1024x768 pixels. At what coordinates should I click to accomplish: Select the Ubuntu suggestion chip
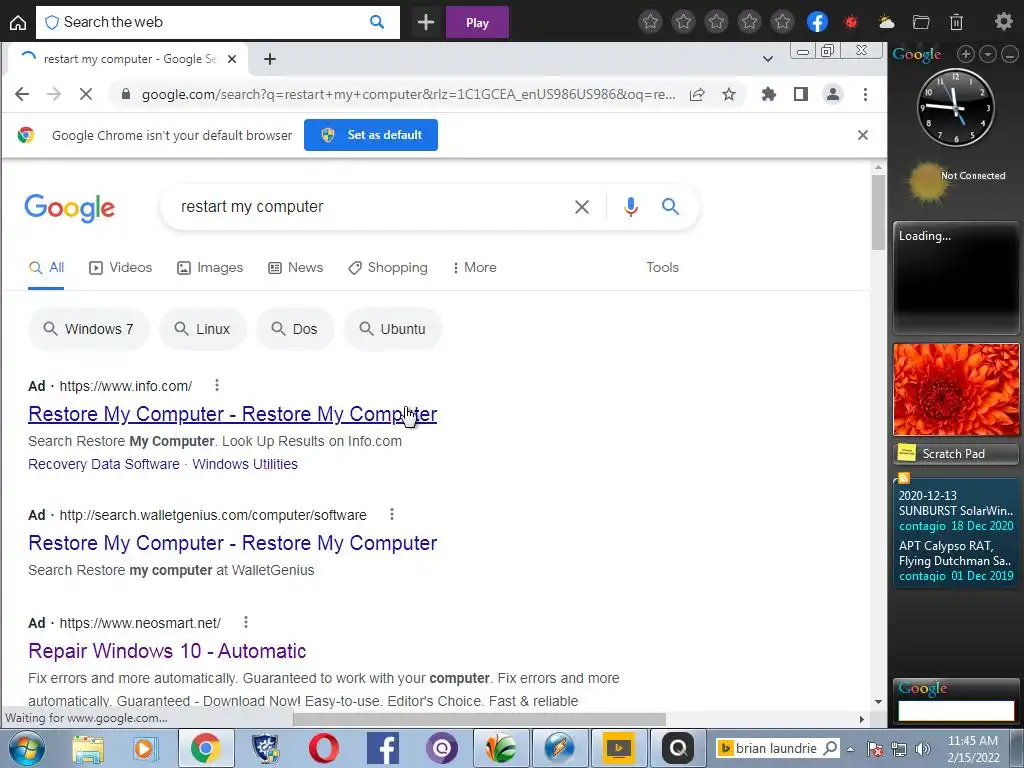point(393,328)
